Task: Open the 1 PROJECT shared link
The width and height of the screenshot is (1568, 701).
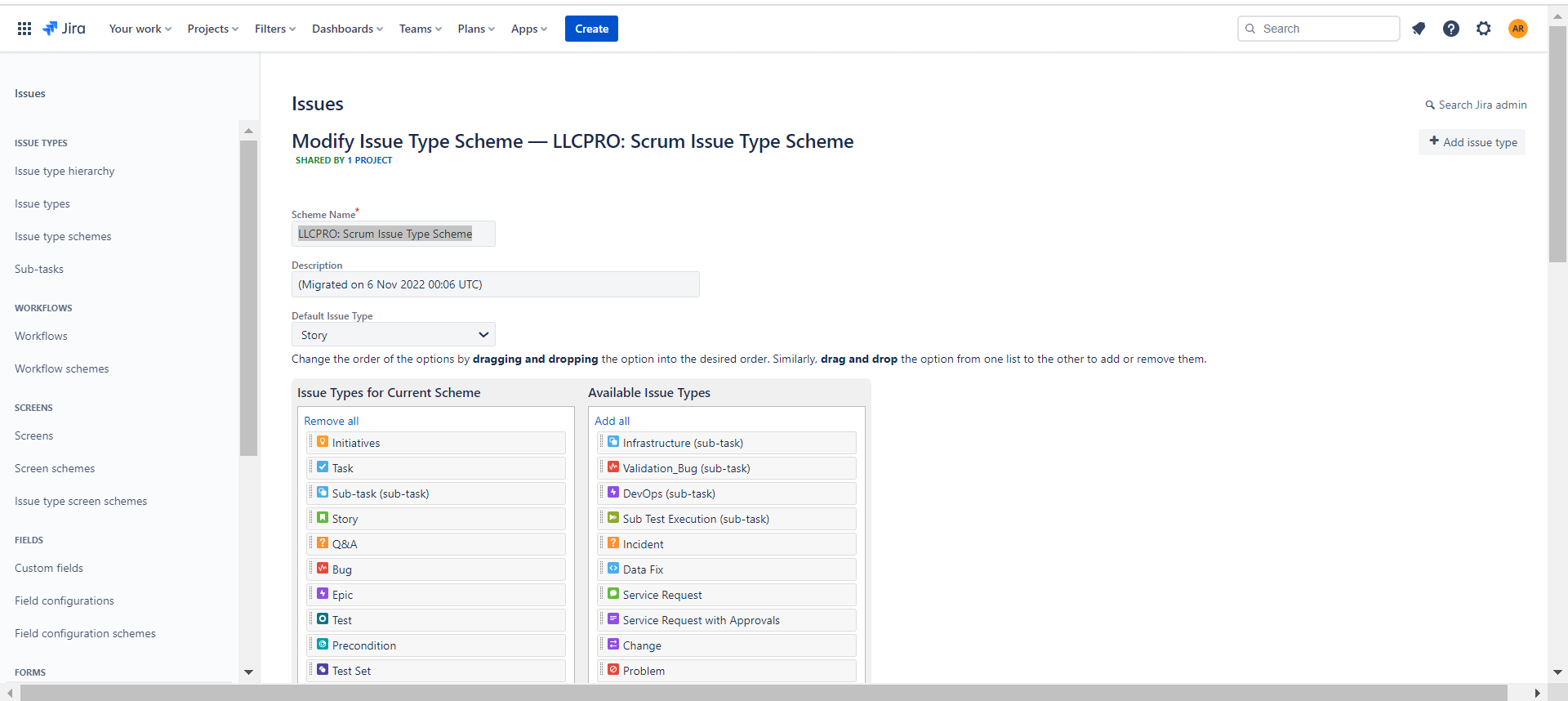Action: pos(370,160)
